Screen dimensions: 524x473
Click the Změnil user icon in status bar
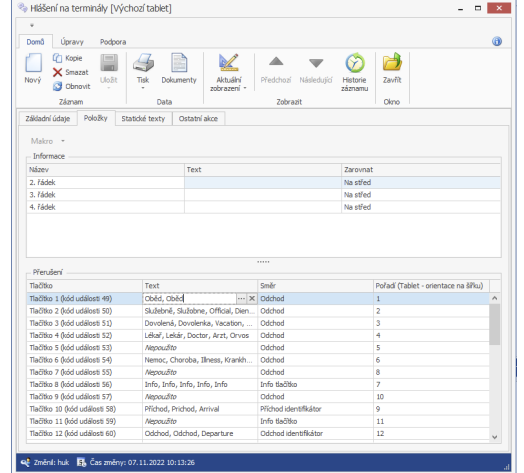[25, 462]
